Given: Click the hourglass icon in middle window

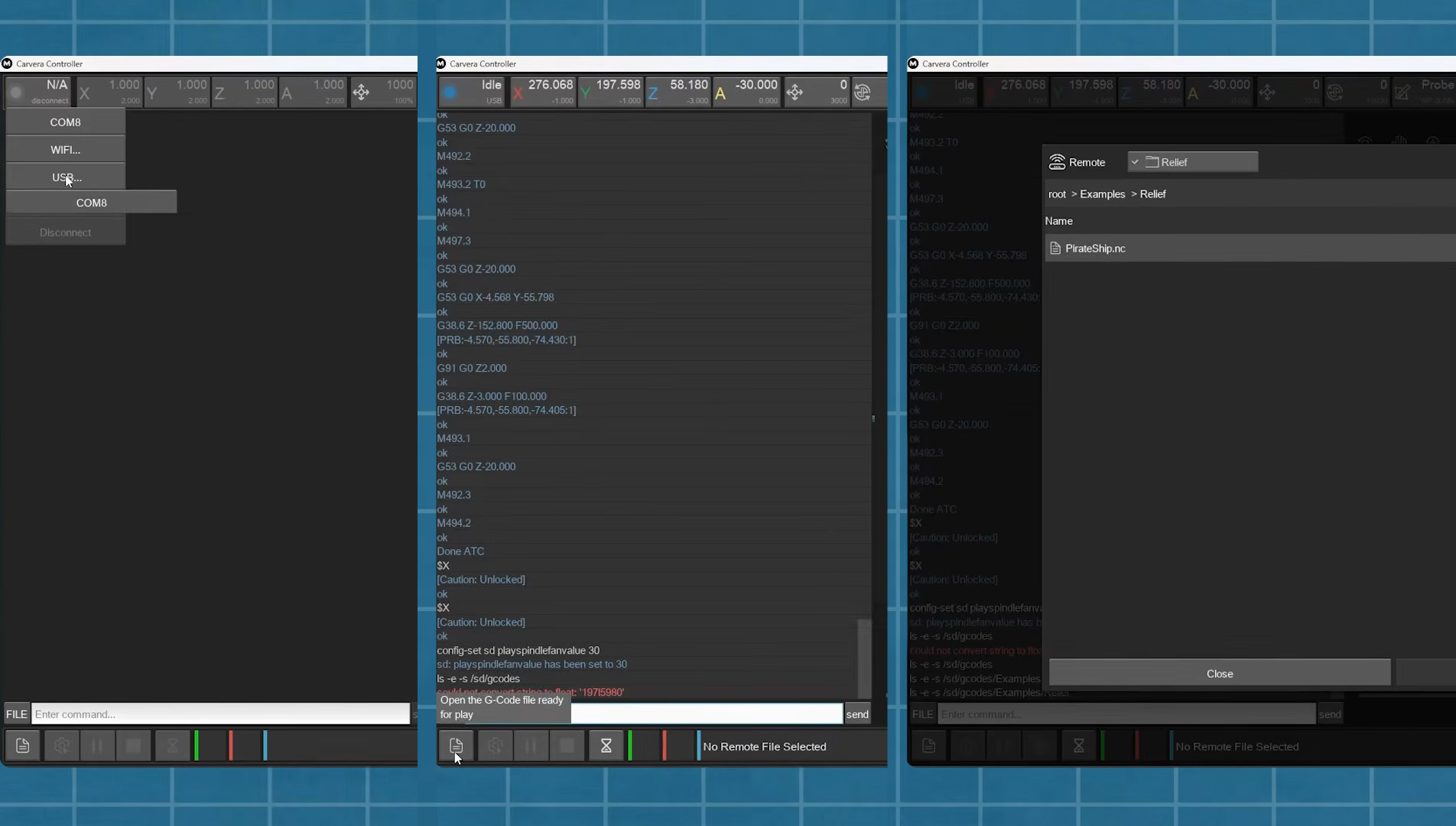Looking at the screenshot, I should click(606, 746).
